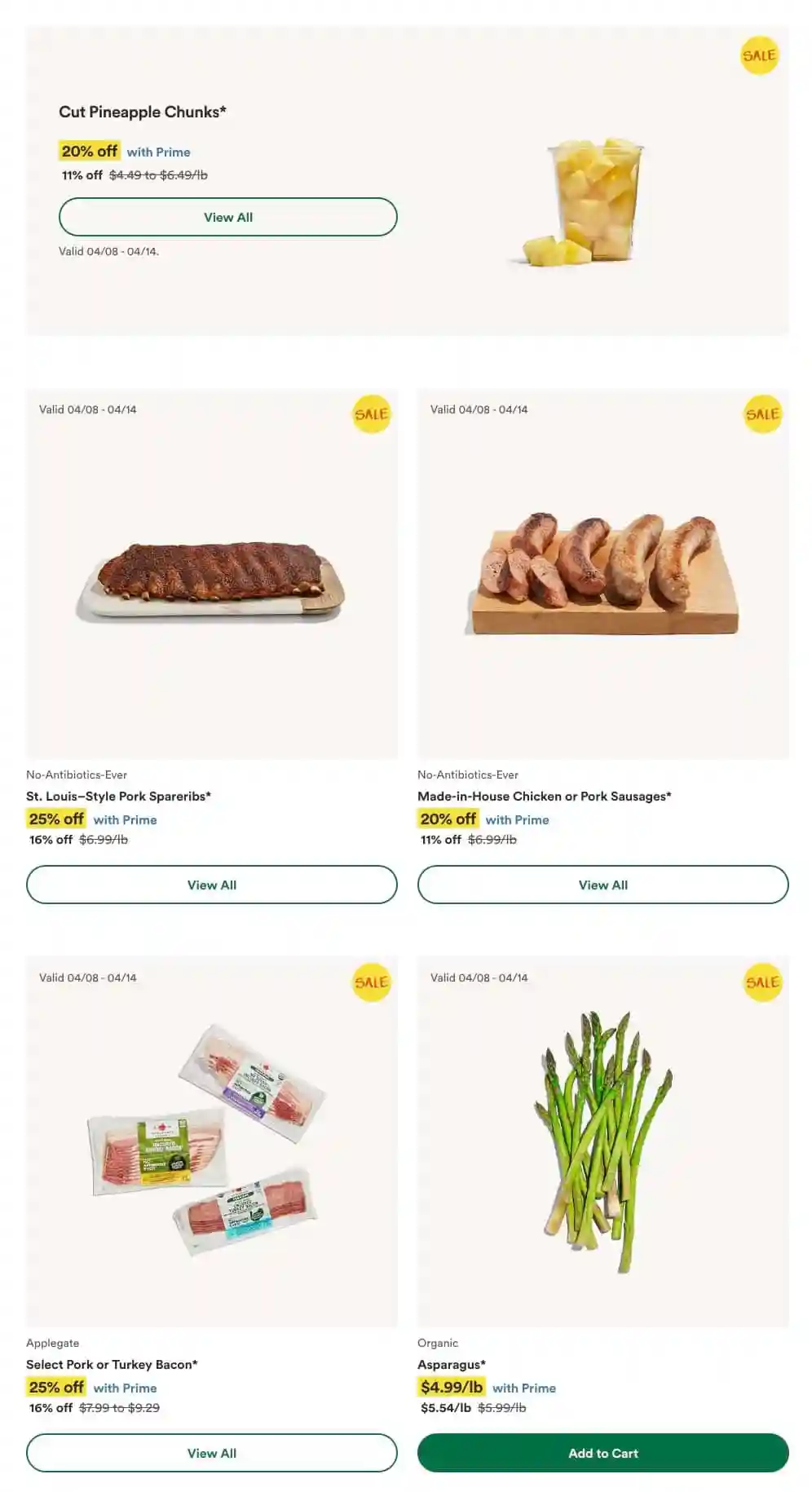Open View All for Chicken or Pork Sausages

coord(602,885)
